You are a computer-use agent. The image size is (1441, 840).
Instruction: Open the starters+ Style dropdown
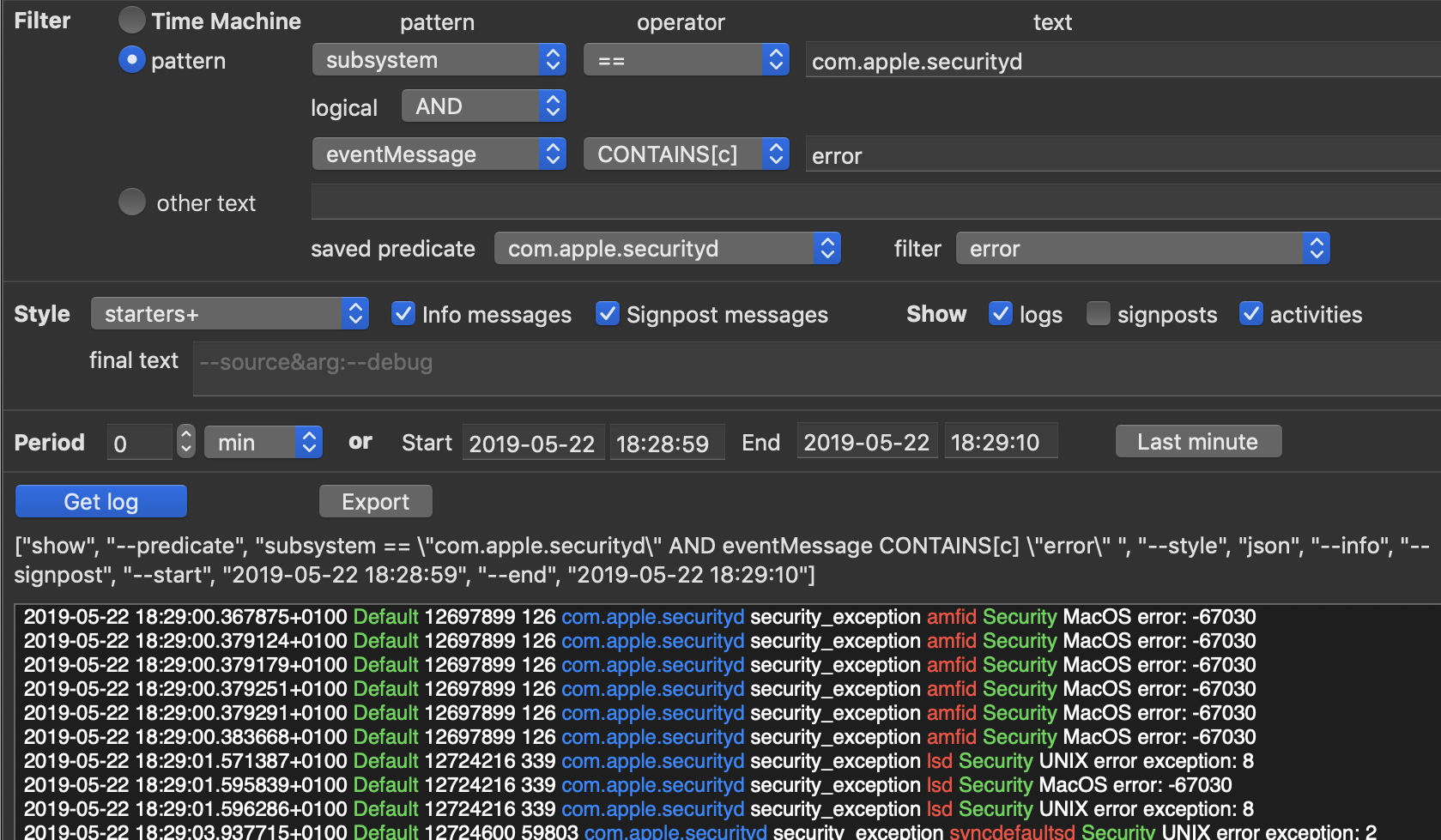coord(229,314)
